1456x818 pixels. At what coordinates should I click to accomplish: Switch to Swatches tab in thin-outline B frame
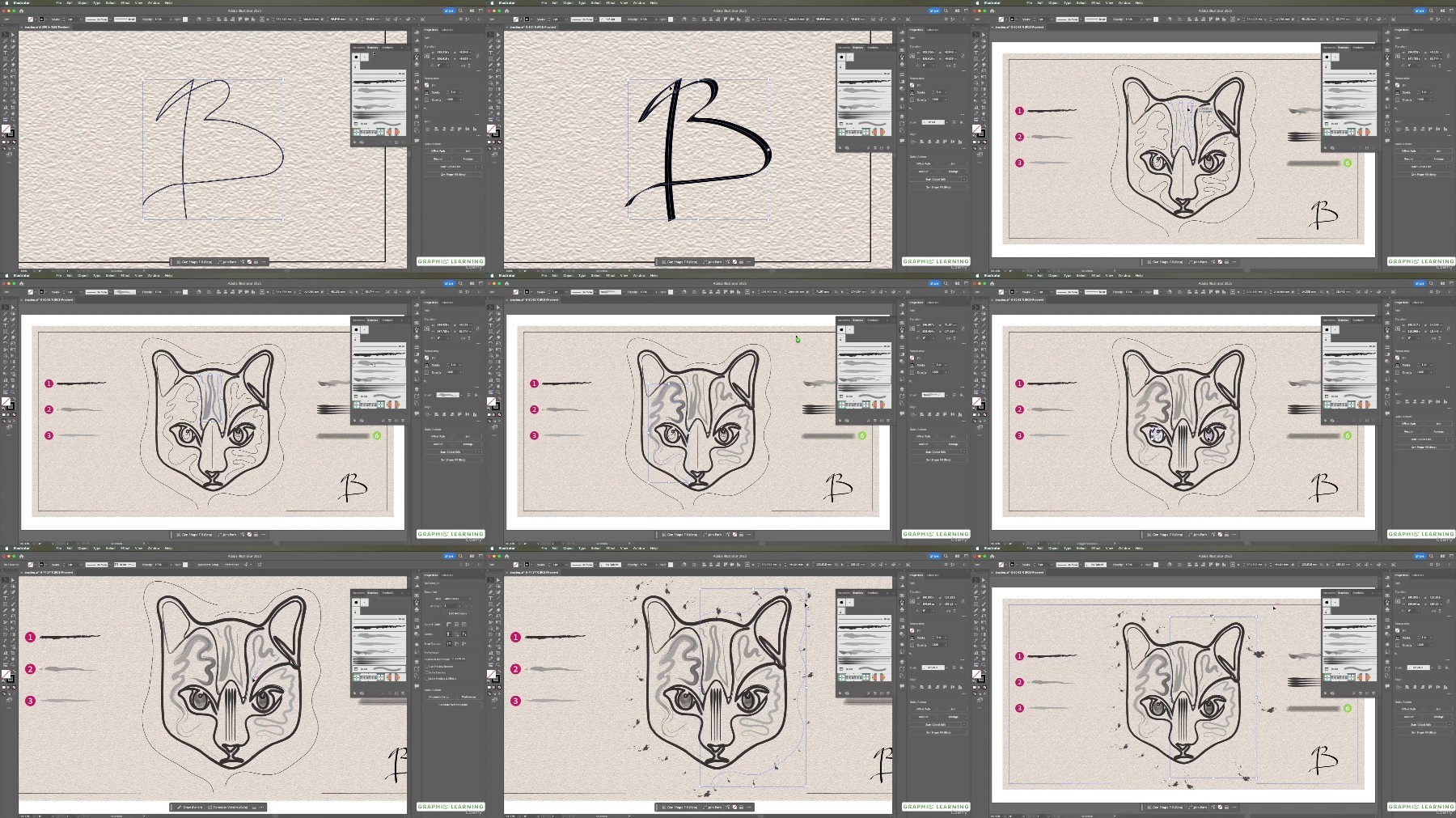(x=358, y=48)
